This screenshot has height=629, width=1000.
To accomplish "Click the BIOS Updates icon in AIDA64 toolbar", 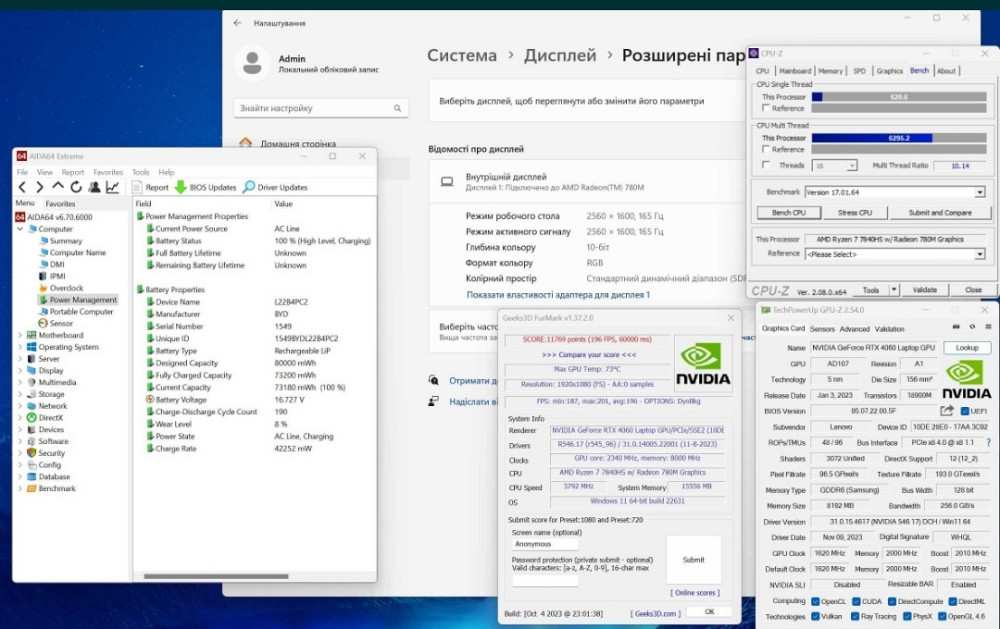I will (x=180, y=187).
